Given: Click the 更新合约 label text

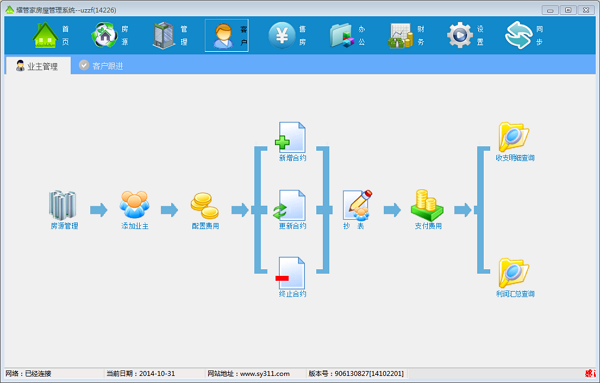Looking at the screenshot, I should (292, 226).
